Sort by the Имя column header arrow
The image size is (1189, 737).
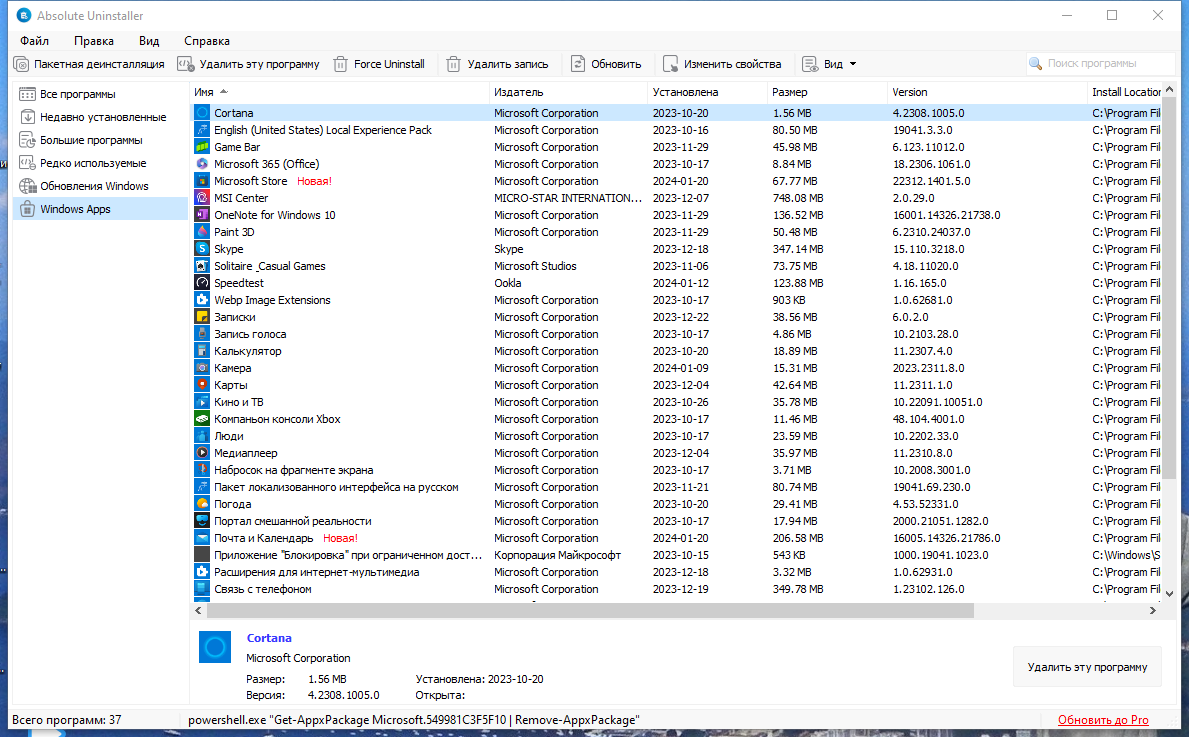coord(224,92)
